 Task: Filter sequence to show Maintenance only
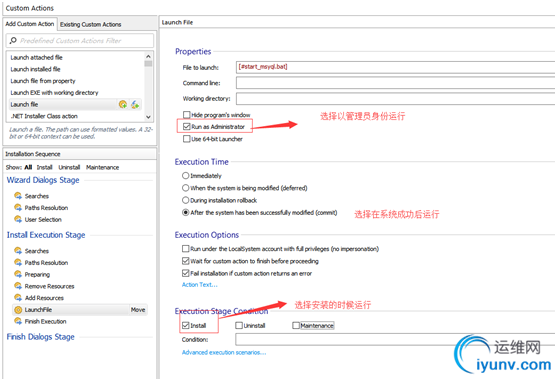pos(102,167)
